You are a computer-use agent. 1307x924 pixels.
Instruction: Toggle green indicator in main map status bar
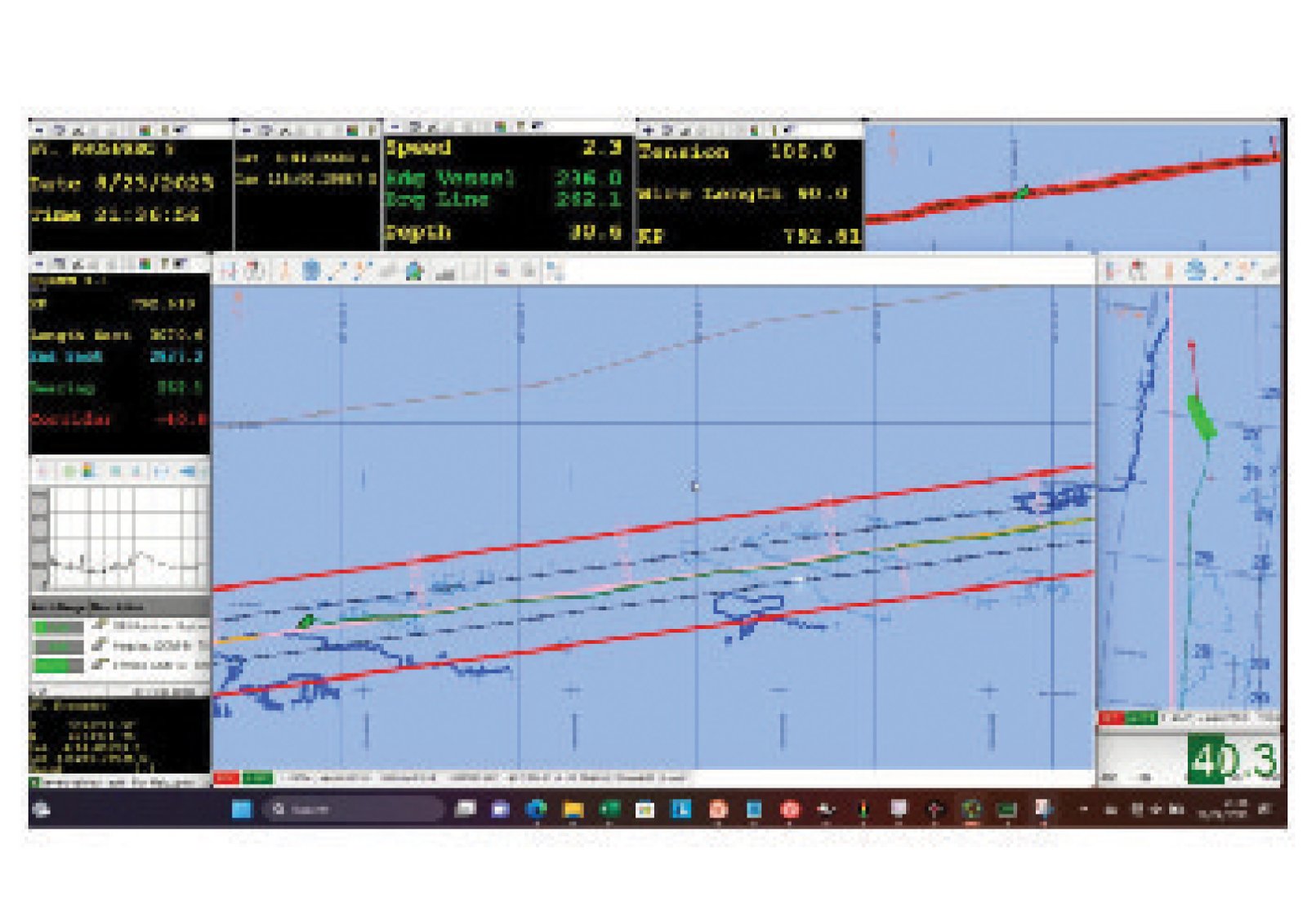[x=256, y=778]
